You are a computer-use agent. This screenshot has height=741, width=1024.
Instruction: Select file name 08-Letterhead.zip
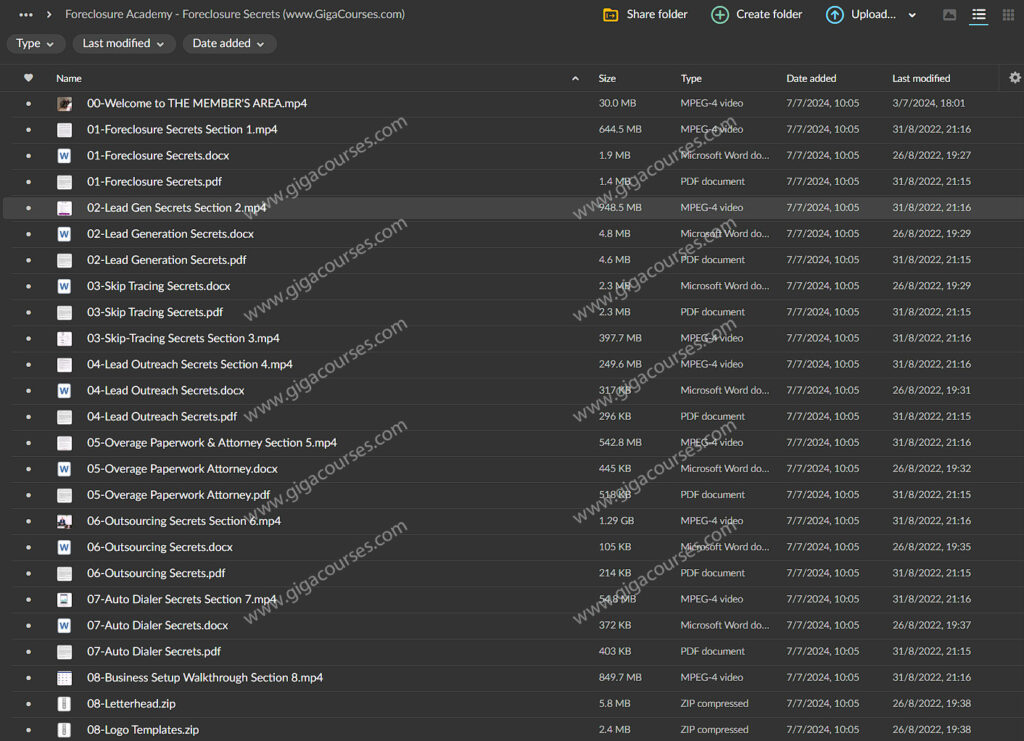131,704
